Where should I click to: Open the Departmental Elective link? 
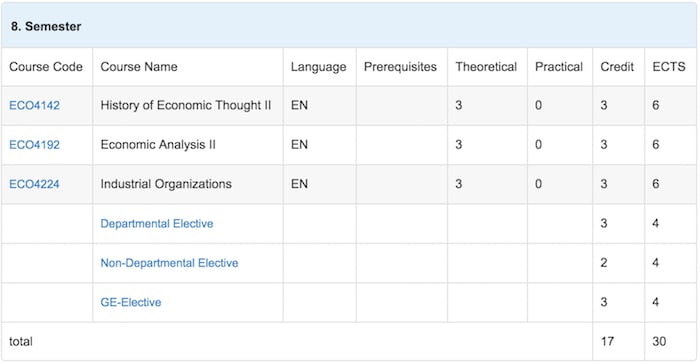tap(157, 223)
